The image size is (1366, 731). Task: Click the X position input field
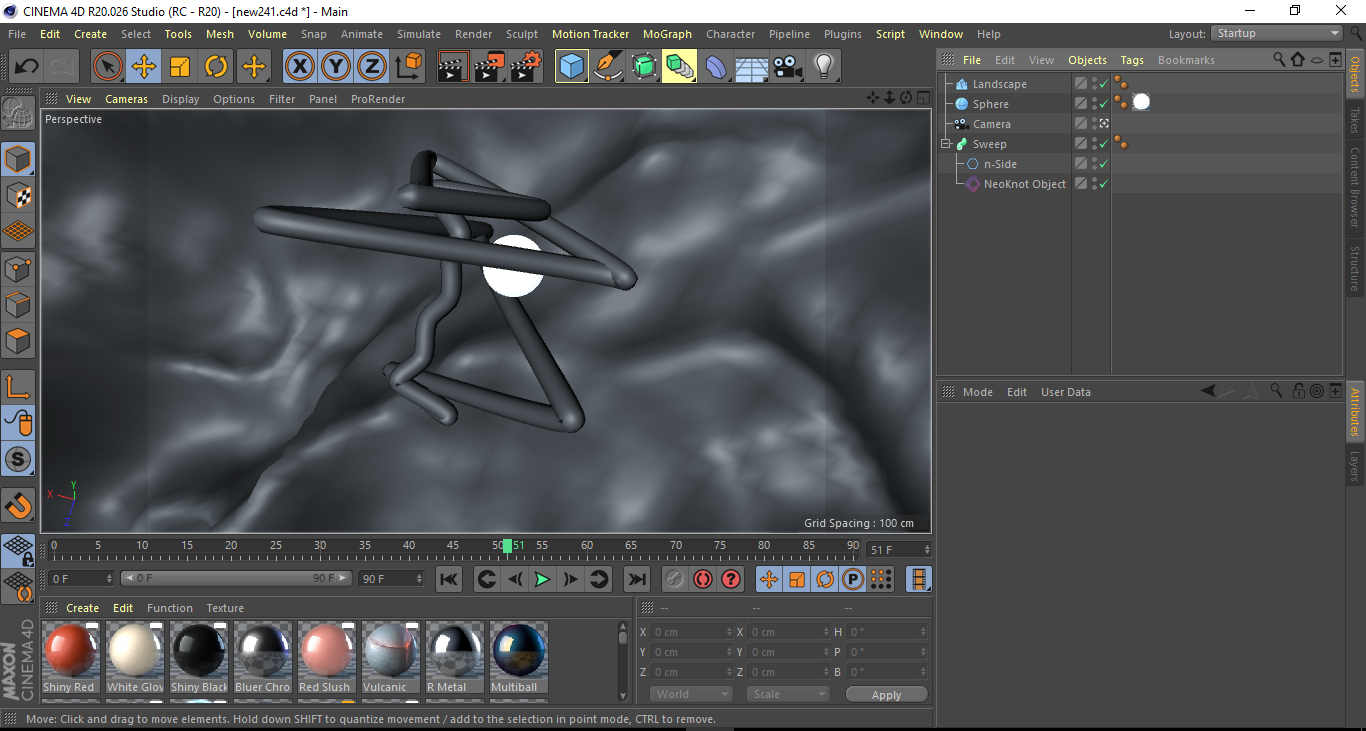[690, 632]
